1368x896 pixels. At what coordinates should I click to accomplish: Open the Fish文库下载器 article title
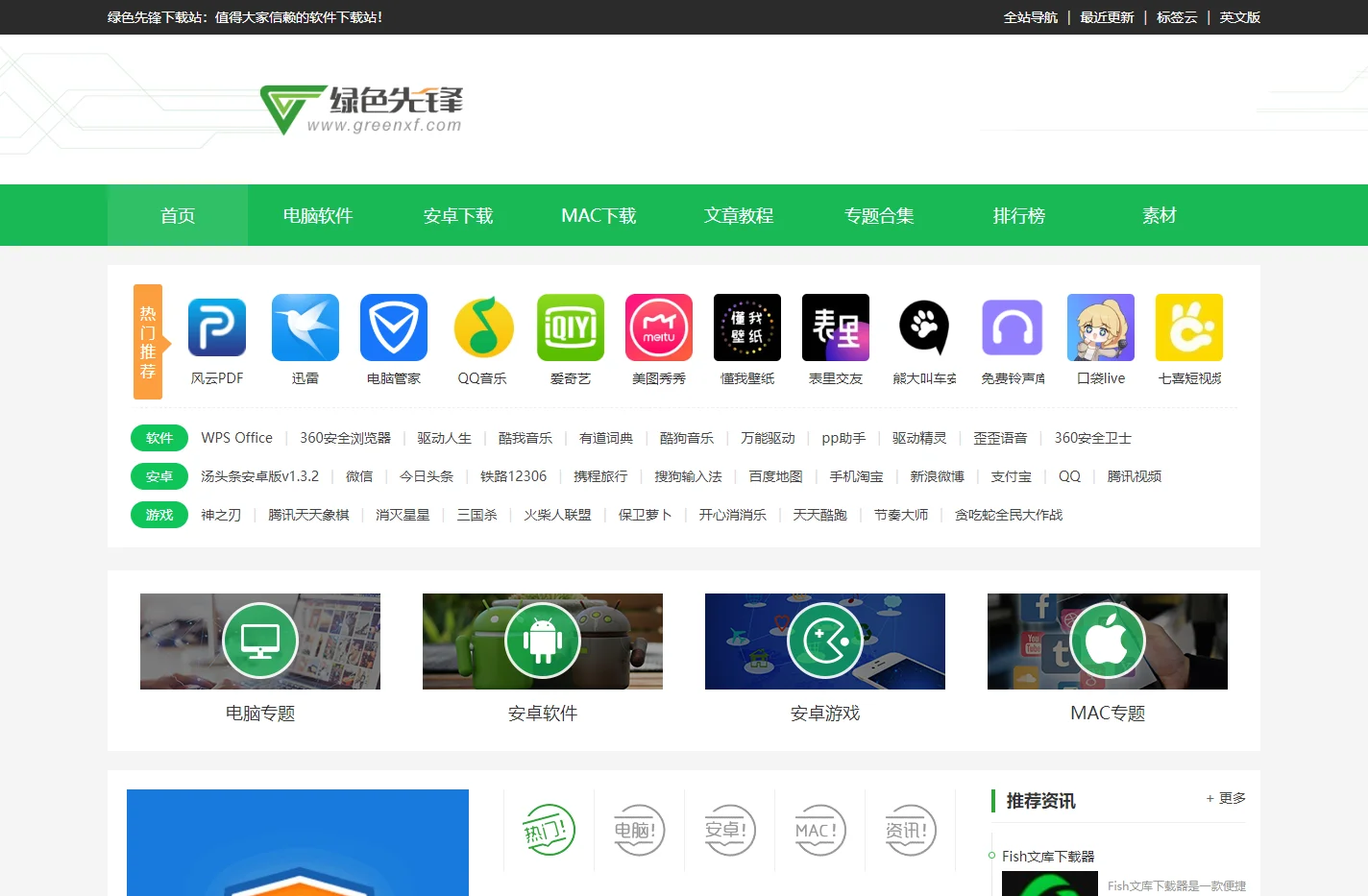click(1048, 856)
